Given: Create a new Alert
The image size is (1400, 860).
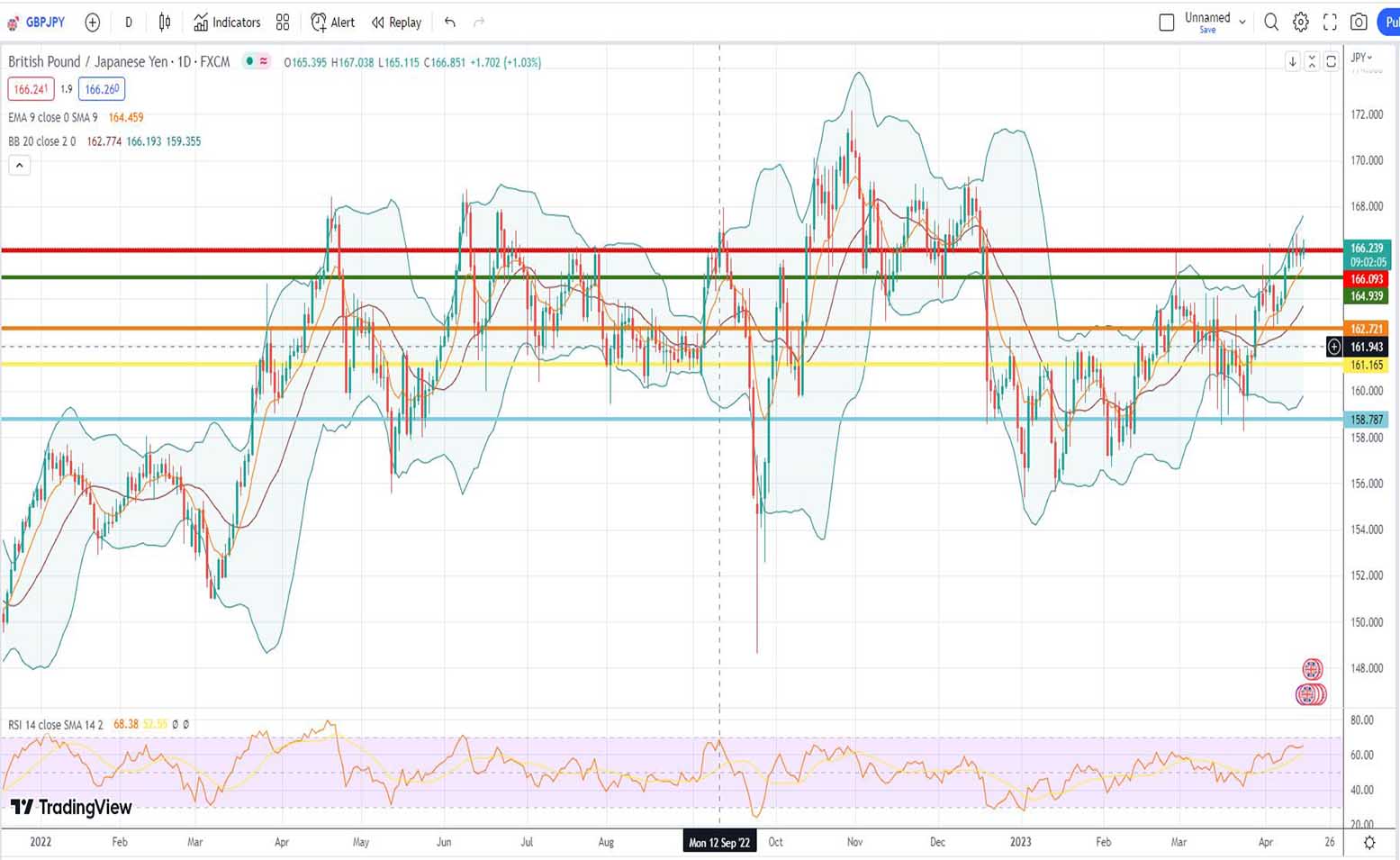Looking at the screenshot, I should [x=333, y=23].
